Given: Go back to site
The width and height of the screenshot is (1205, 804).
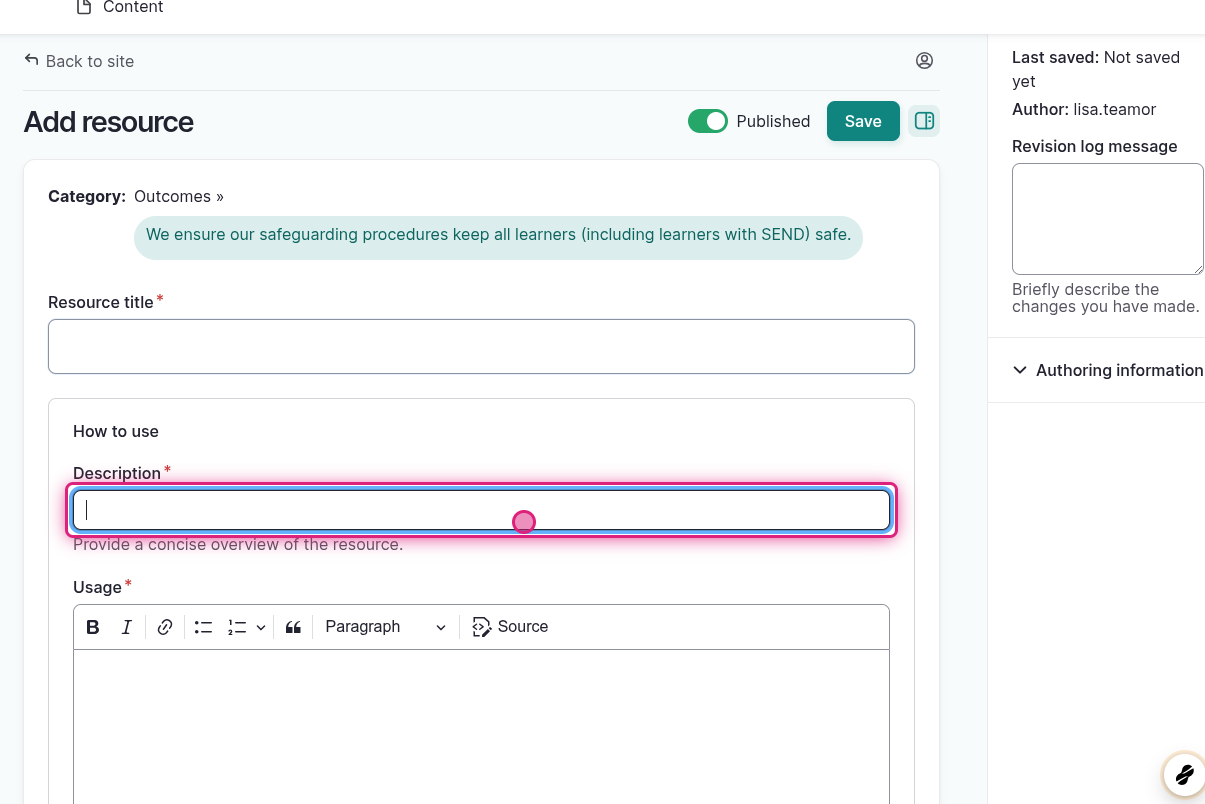Looking at the screenshot, I should click(x=79, y=61).
